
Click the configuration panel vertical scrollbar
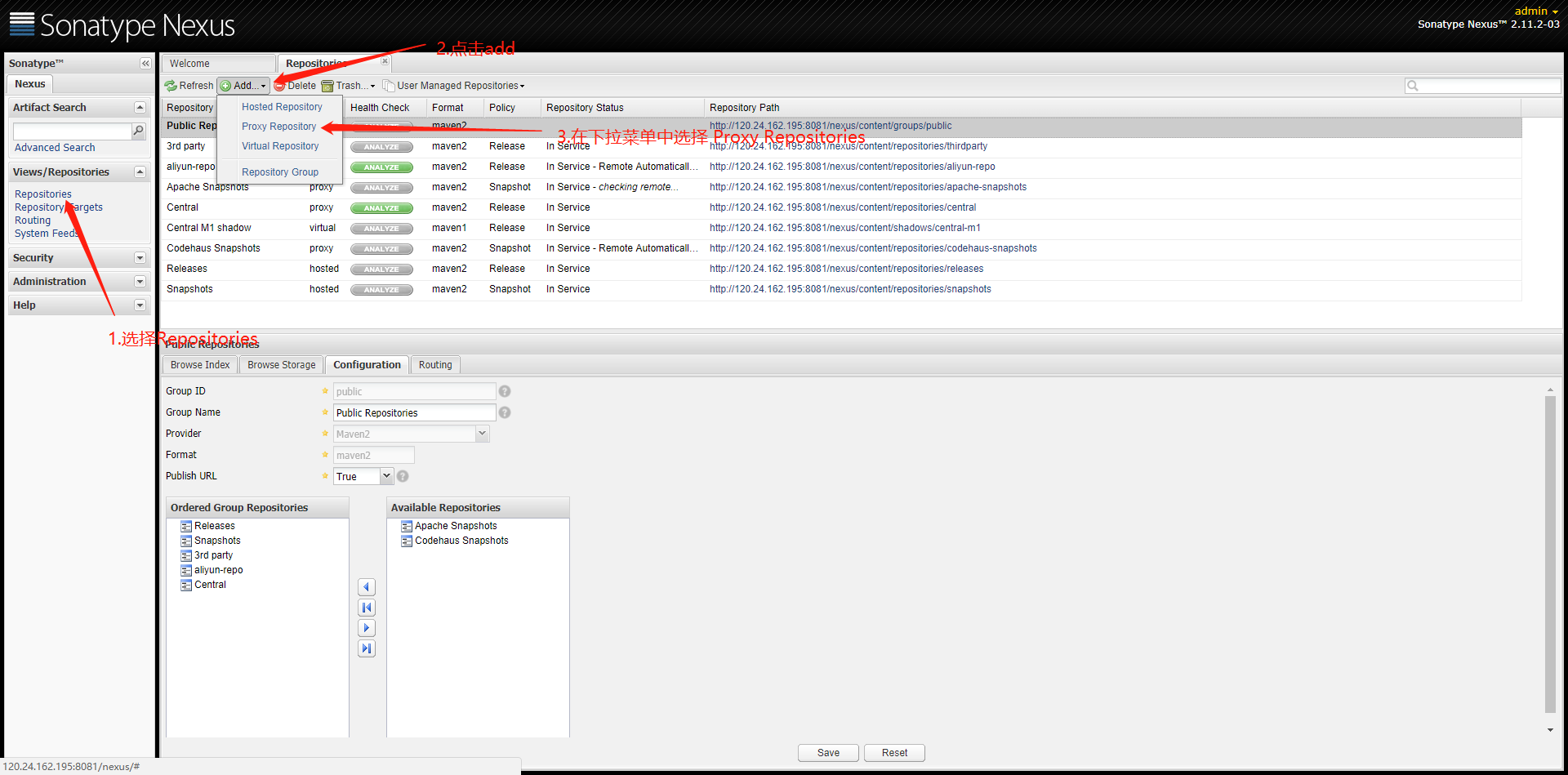tap(1550, 555)
